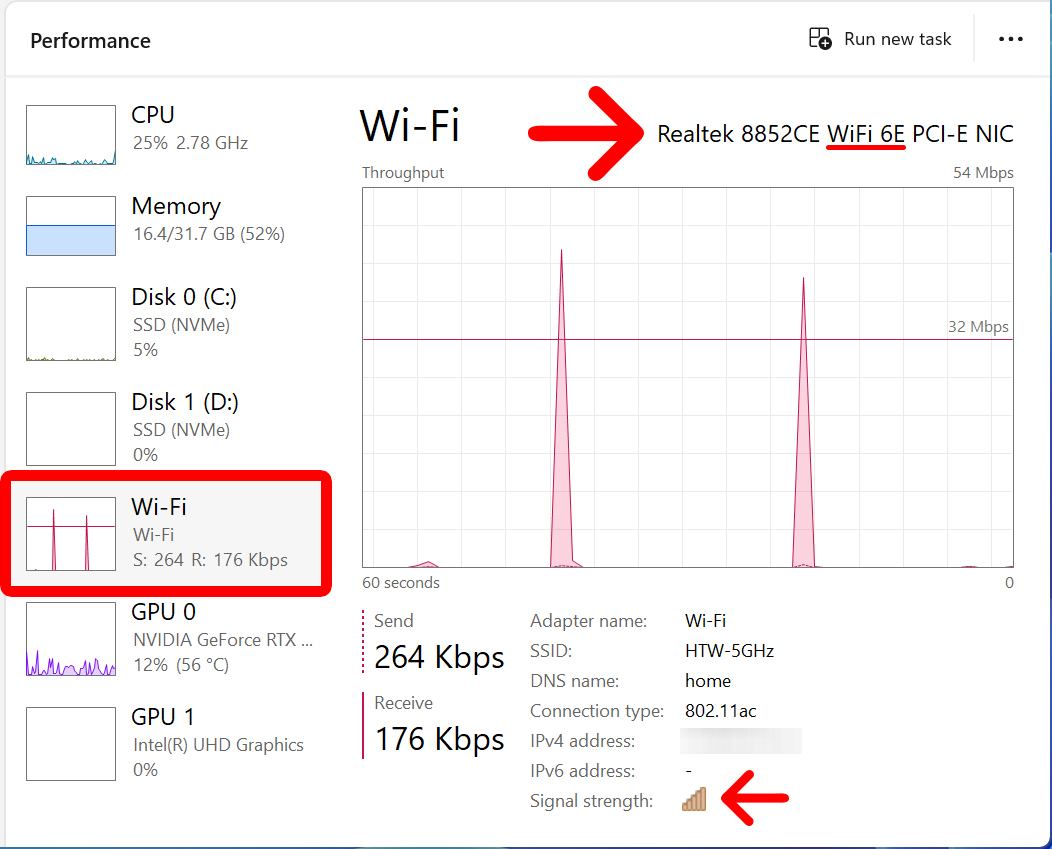The width and height of the screenshot is (1052, 849).
Task: Click the Run new task button
Action: coord(880,38)
